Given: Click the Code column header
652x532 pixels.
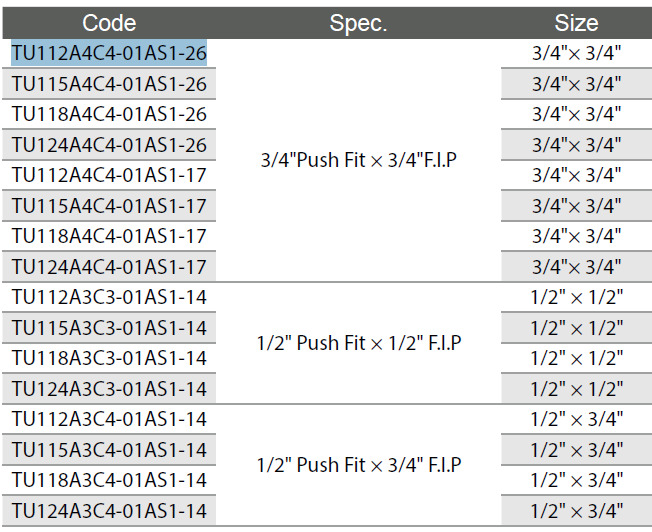Looking at the screenshot, I should [x=109, y=23].
